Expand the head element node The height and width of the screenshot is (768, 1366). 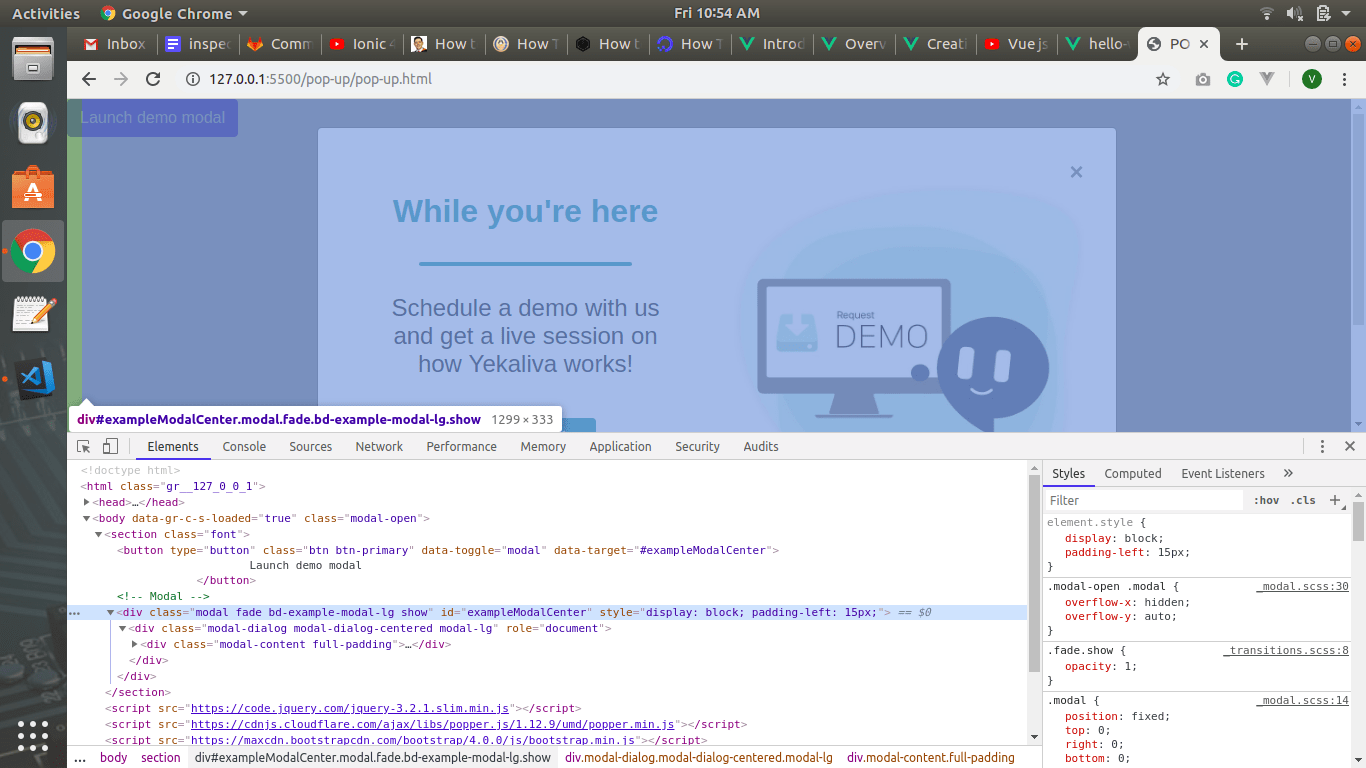pos(87,502)
